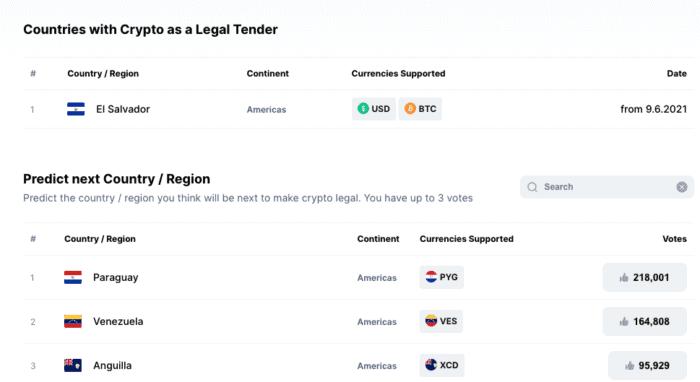Select the XCD currency badge
Image resolution: width=700 pixels, height=382 pixels.
[442, 365]
